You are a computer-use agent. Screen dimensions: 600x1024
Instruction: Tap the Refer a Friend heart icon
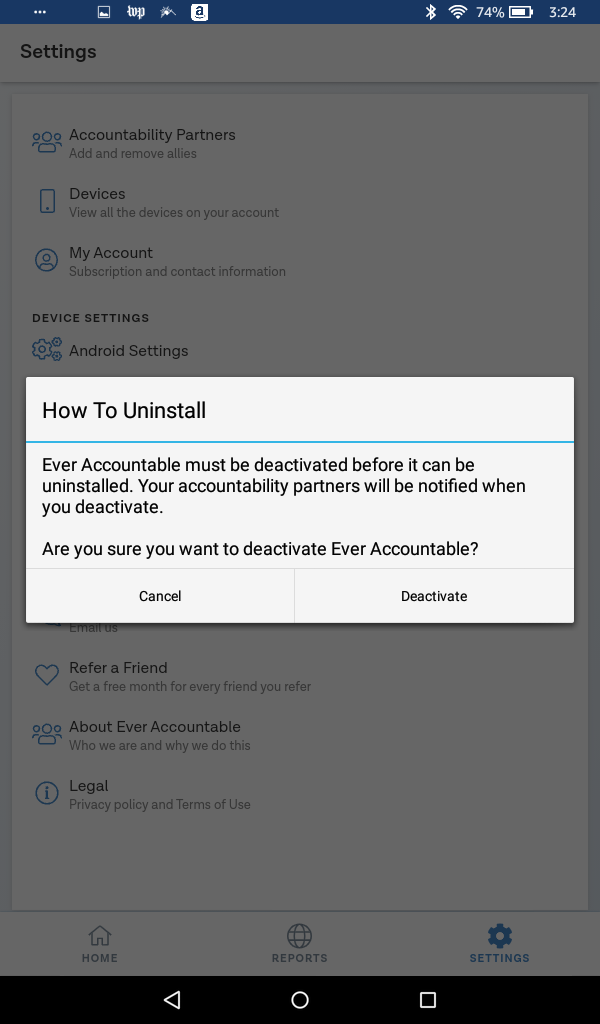[x=47, y=675]
